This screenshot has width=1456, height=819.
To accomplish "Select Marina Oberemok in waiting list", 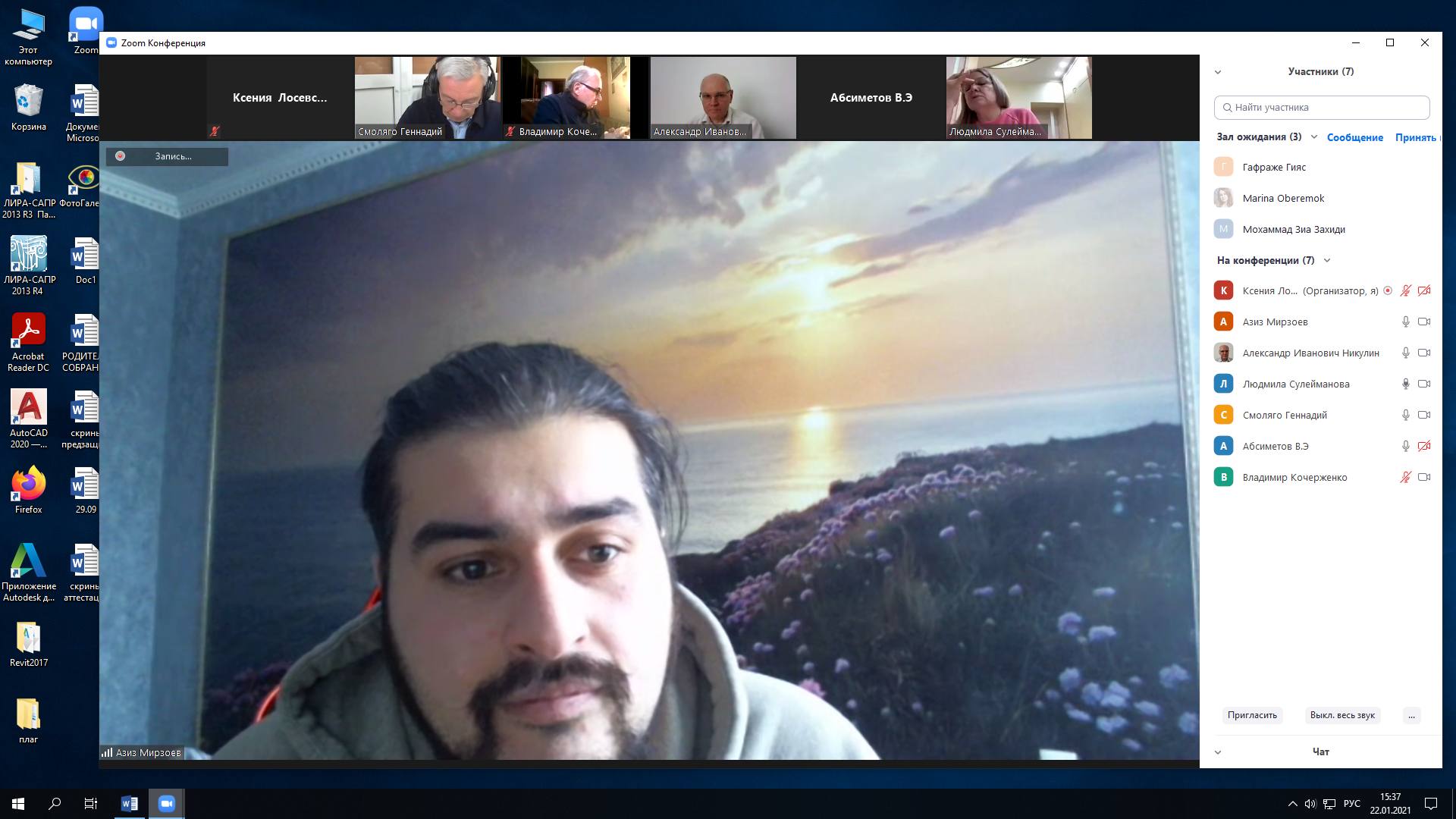I will coord(1321,198).
